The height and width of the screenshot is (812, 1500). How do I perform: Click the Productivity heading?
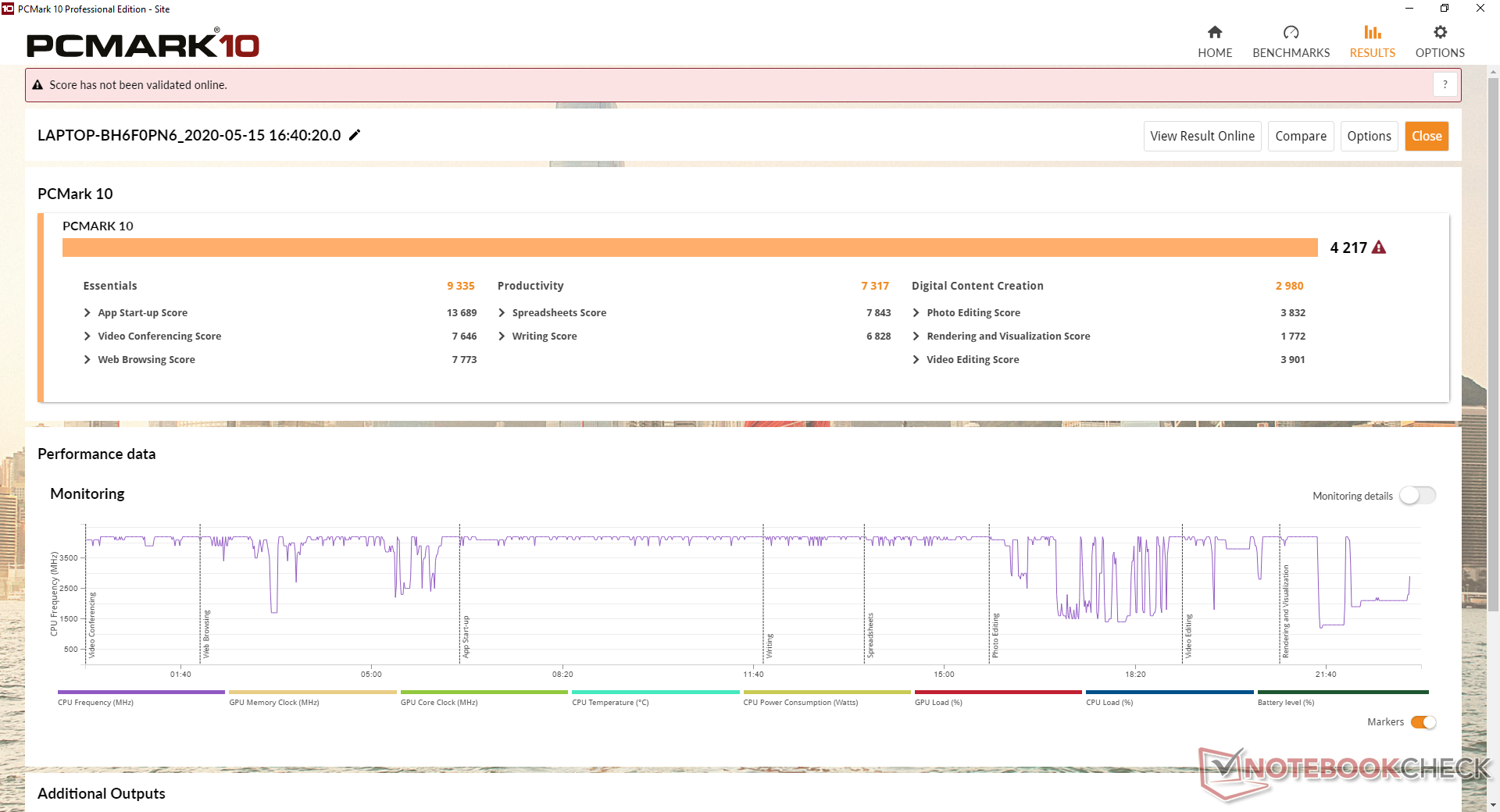pyautogui.click(x=530, y=287)
